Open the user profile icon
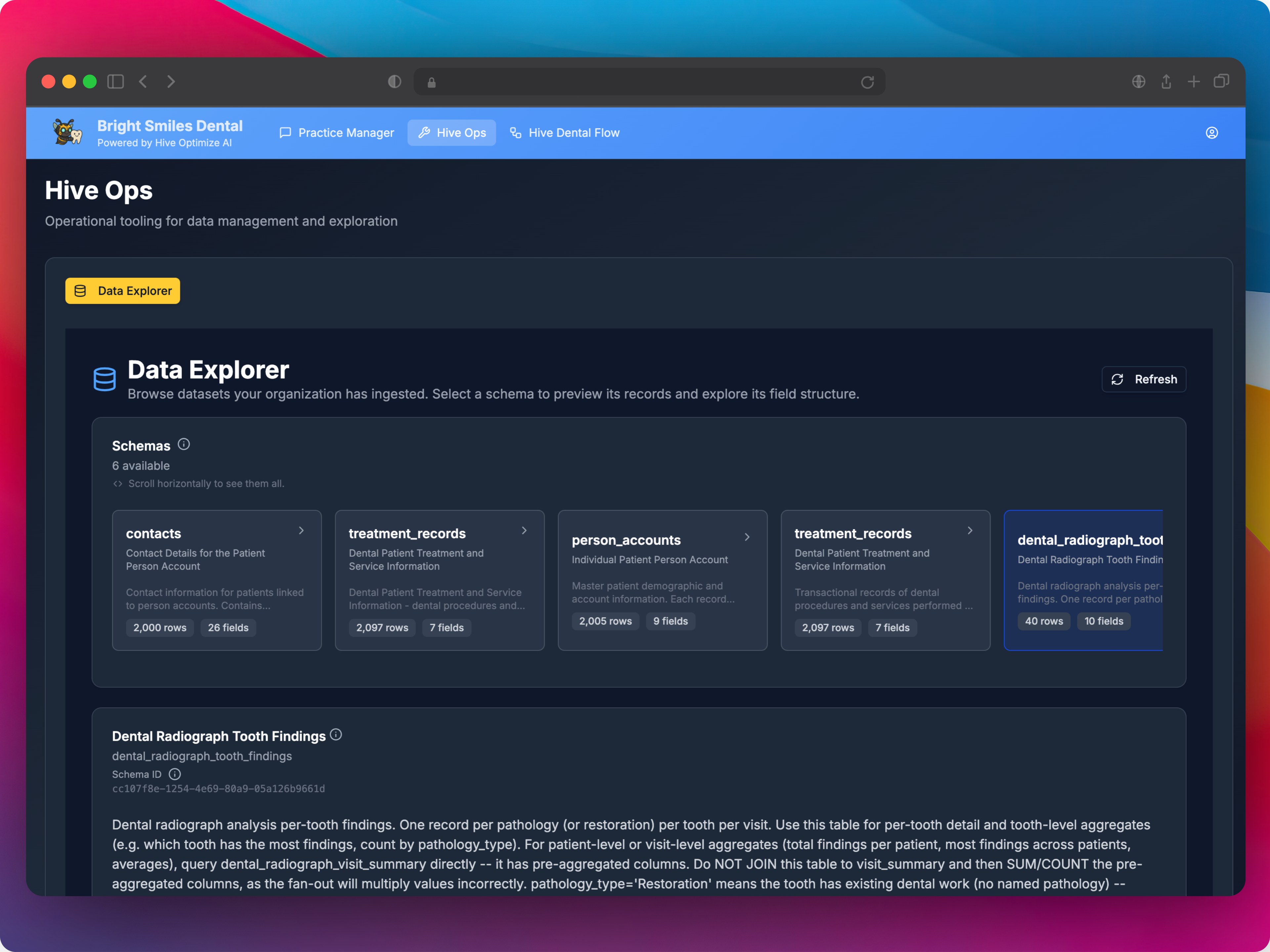Viewport: 1270px width, 952px height. click(1211, 133)
